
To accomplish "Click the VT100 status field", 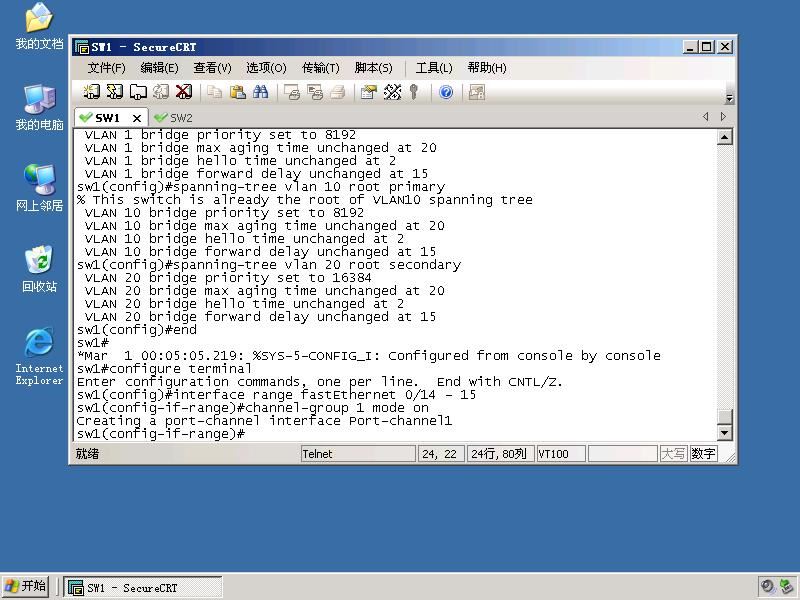I will [560, 454].
